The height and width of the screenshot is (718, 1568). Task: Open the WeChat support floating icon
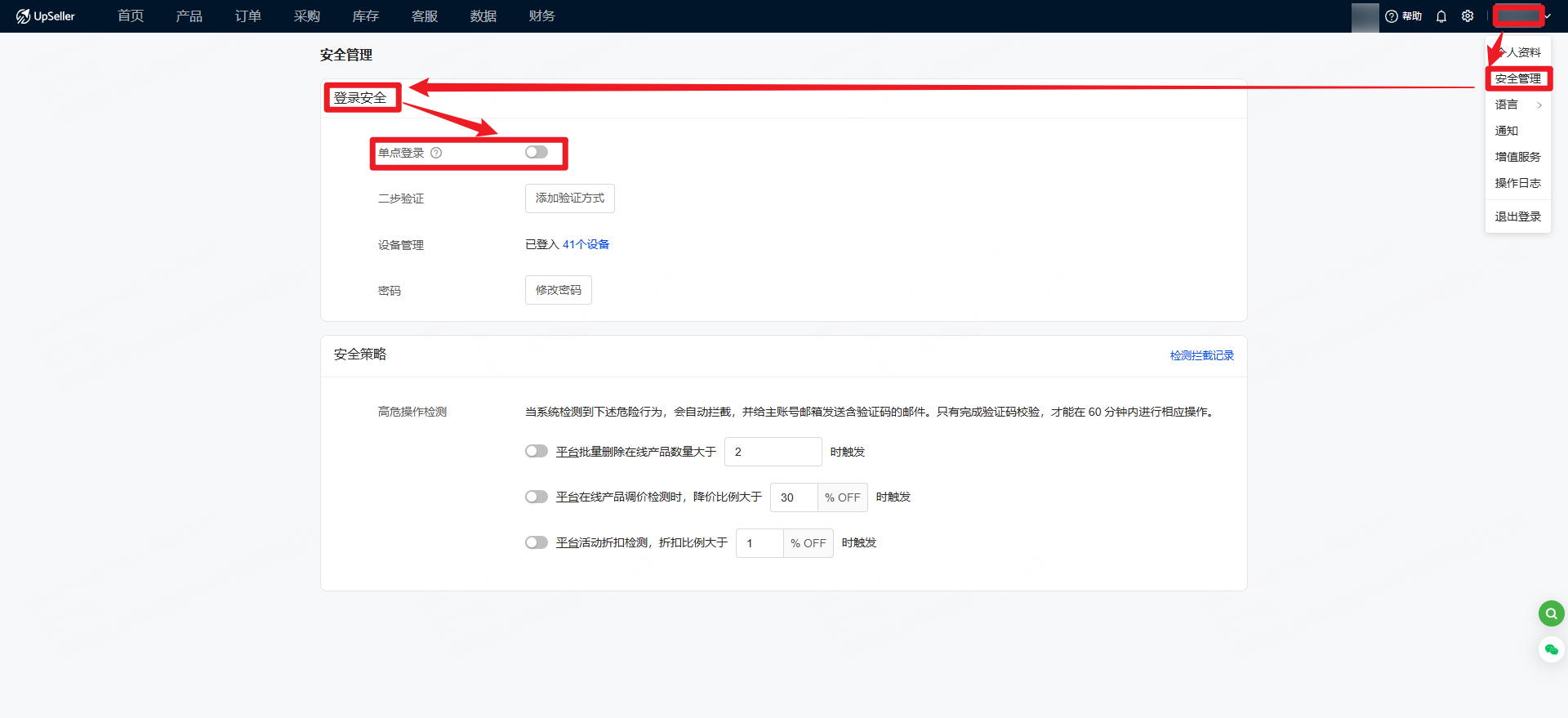tap(1551, 649)
